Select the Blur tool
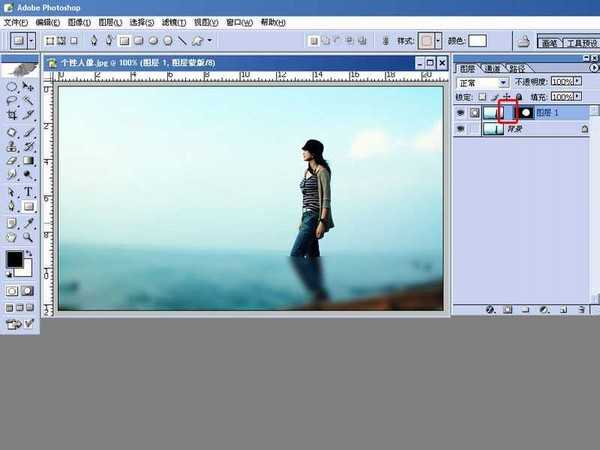This screenshot has width=600, height=450. pyautogui.click(x=11, y=174)
